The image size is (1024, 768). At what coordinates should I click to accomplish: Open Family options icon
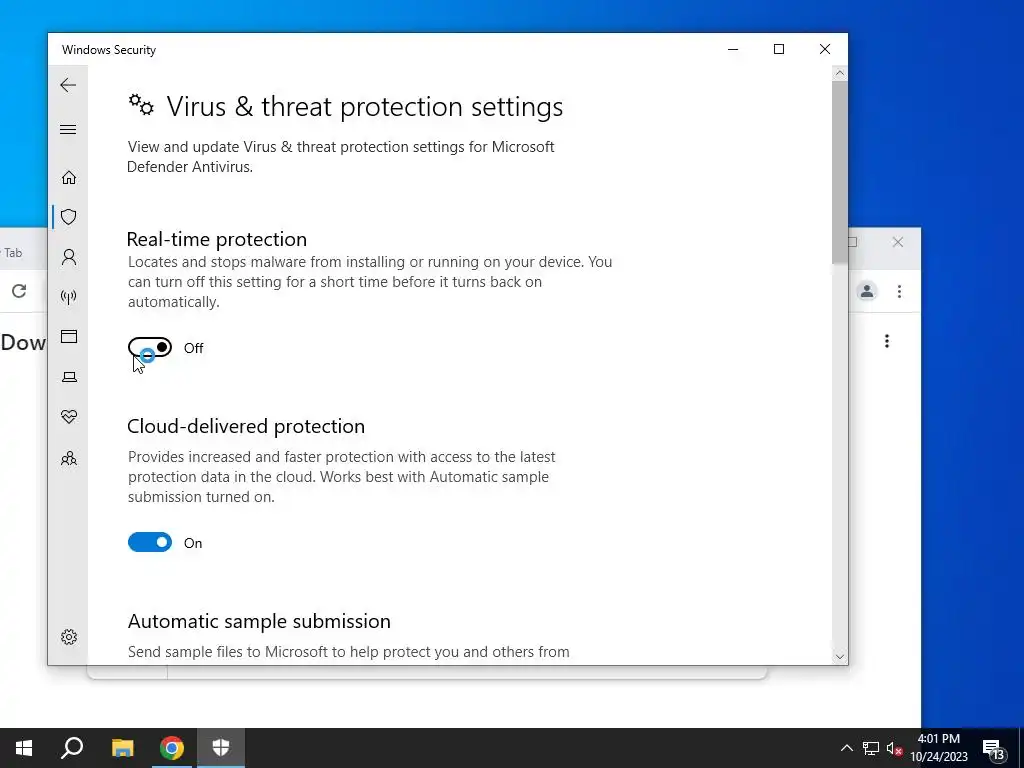(69, 458)
